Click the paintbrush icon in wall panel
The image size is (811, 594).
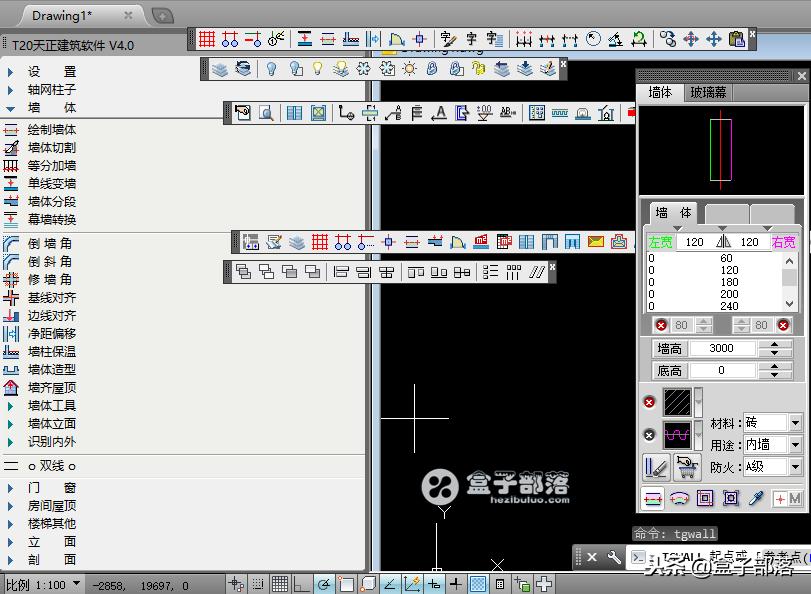tap(656, 466)
